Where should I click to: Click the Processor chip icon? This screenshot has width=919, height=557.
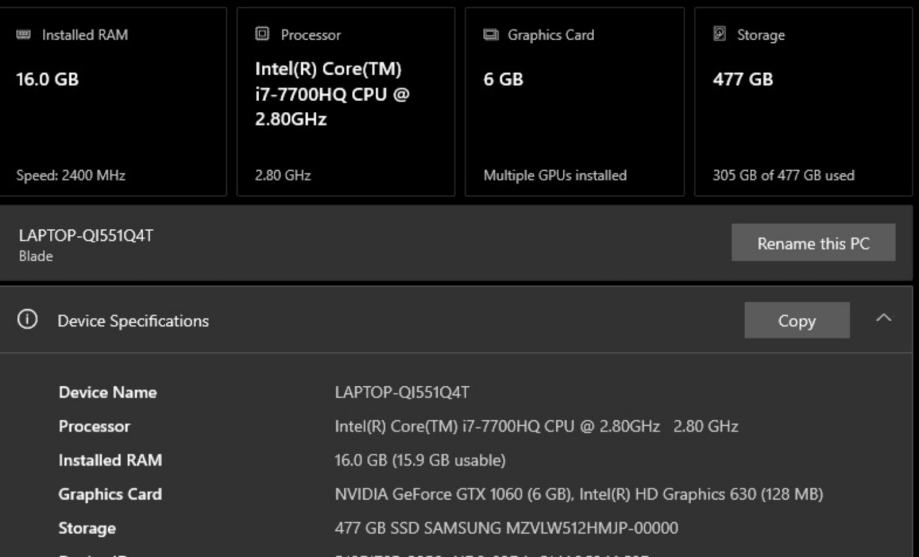pyautogui.click(x=262, y=35)
